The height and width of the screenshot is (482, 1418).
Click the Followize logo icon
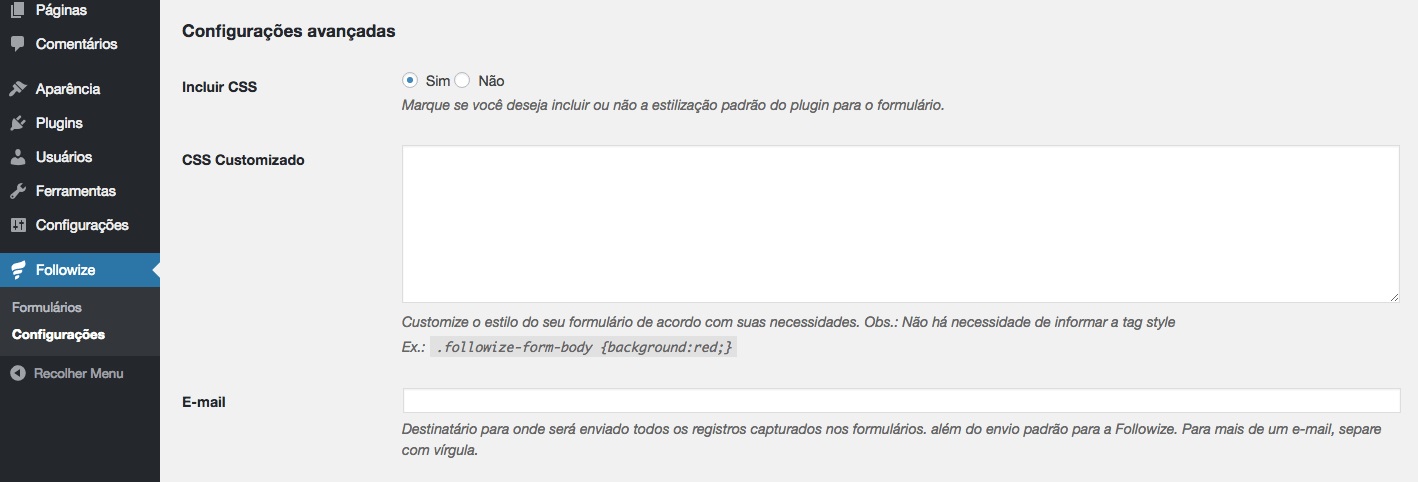point(17,270)
